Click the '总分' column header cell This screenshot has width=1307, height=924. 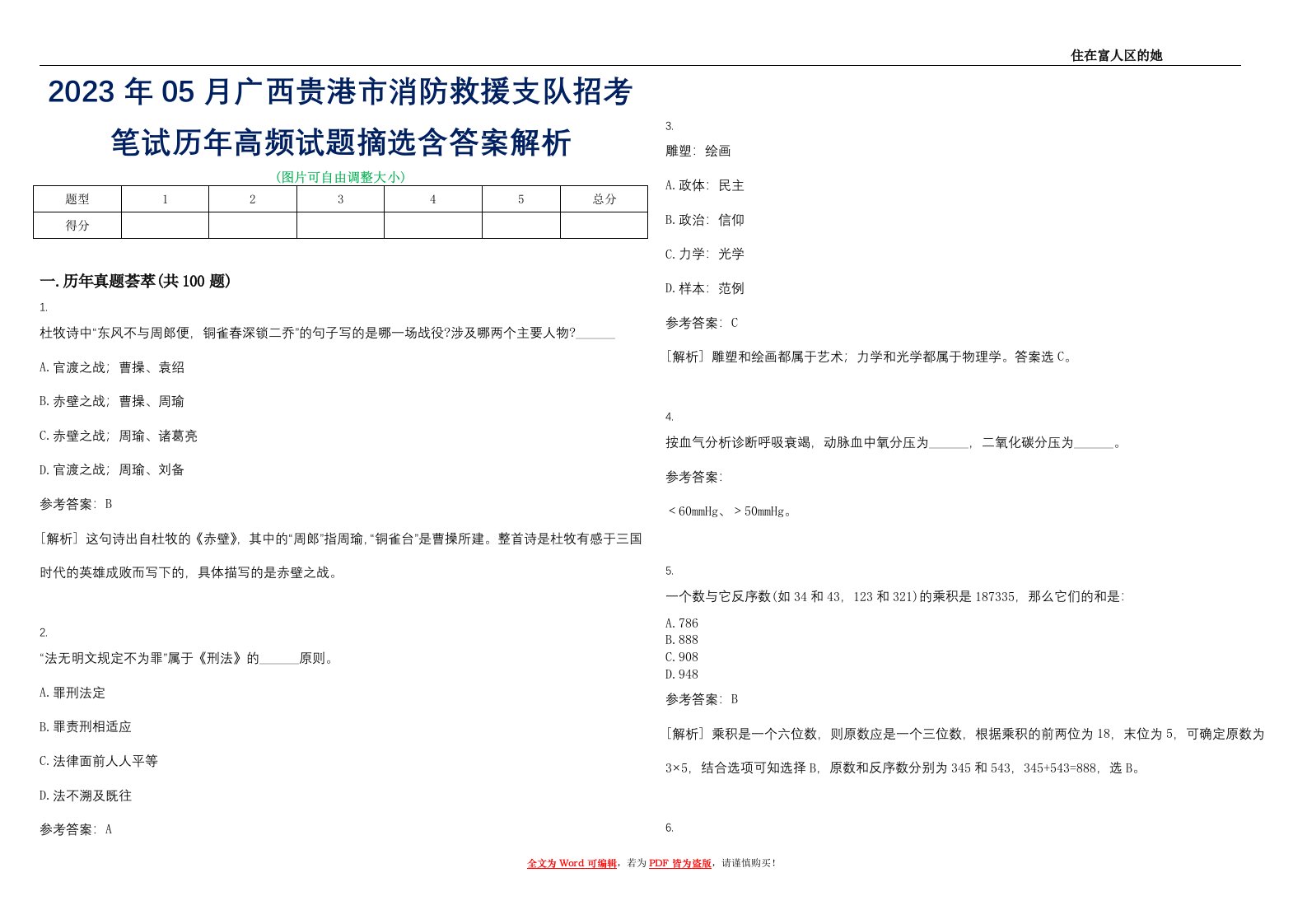pos(604,199)
